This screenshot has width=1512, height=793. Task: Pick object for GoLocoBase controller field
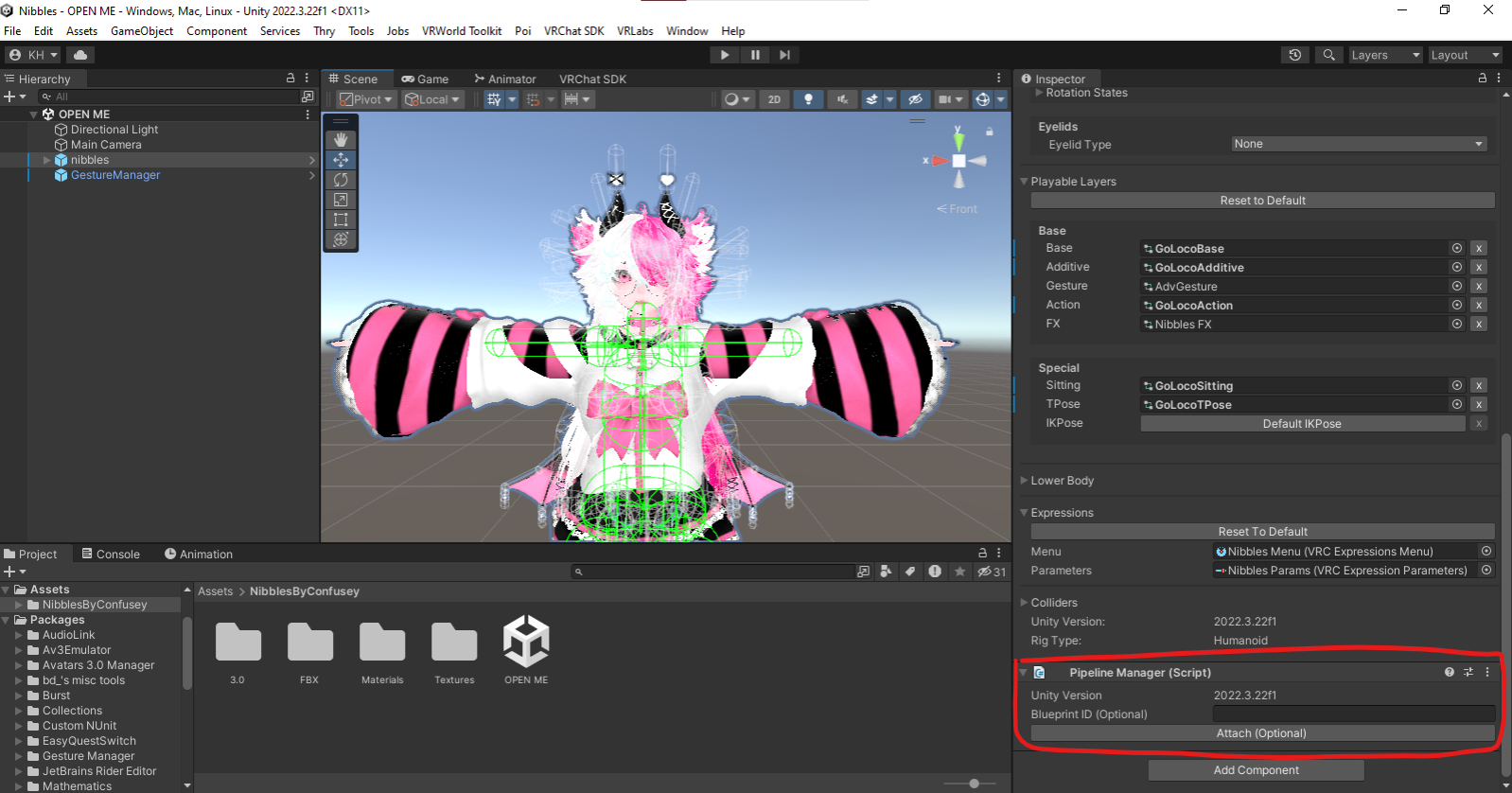coord(1457,248)
